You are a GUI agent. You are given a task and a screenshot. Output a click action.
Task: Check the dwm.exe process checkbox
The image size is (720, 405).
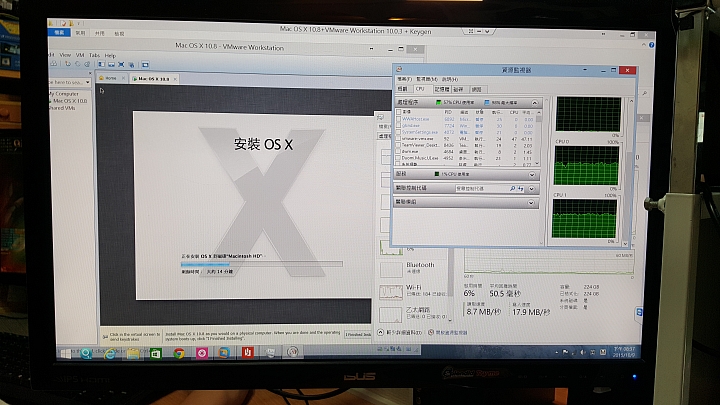coord(399,151)
